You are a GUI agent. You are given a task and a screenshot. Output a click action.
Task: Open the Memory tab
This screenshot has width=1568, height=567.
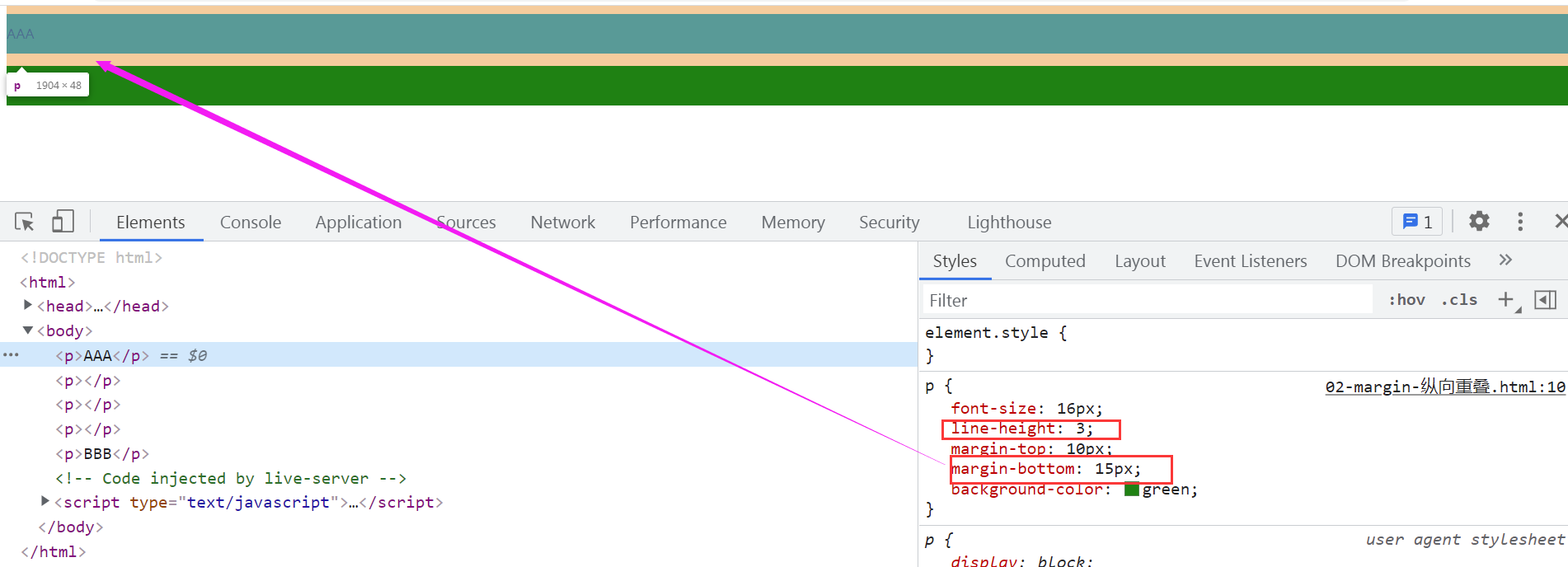click(x=793, y=223)
